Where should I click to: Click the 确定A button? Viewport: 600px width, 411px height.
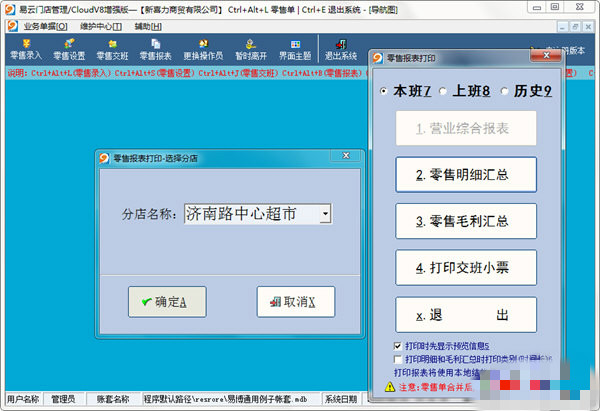point(167,302)
